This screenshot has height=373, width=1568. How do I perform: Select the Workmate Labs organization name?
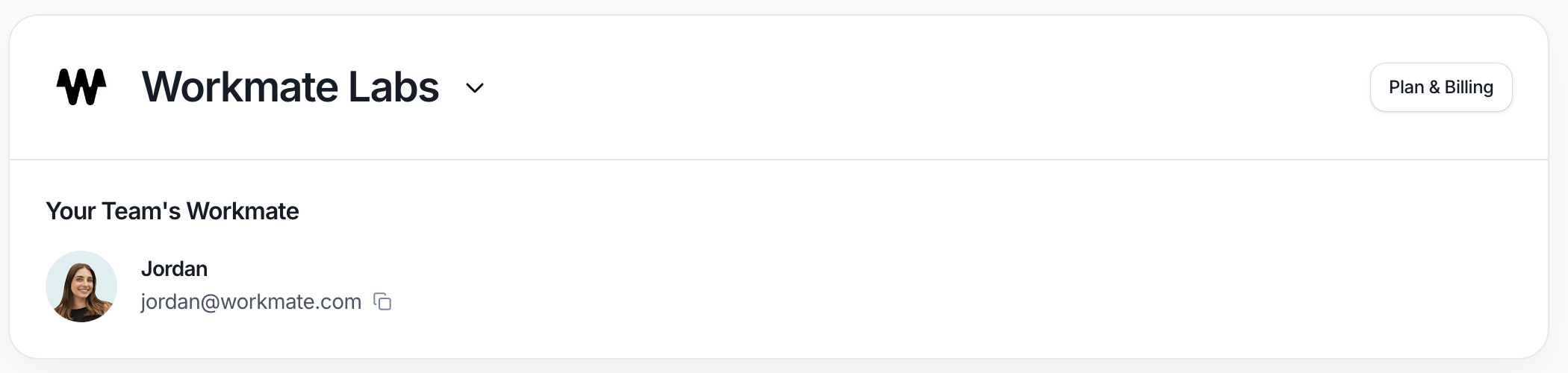point(290,87)
